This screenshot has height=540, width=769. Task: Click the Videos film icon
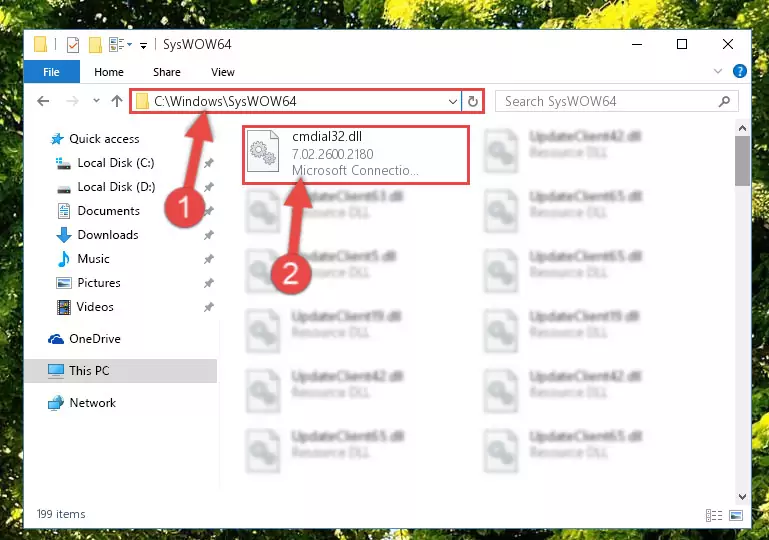64,307
